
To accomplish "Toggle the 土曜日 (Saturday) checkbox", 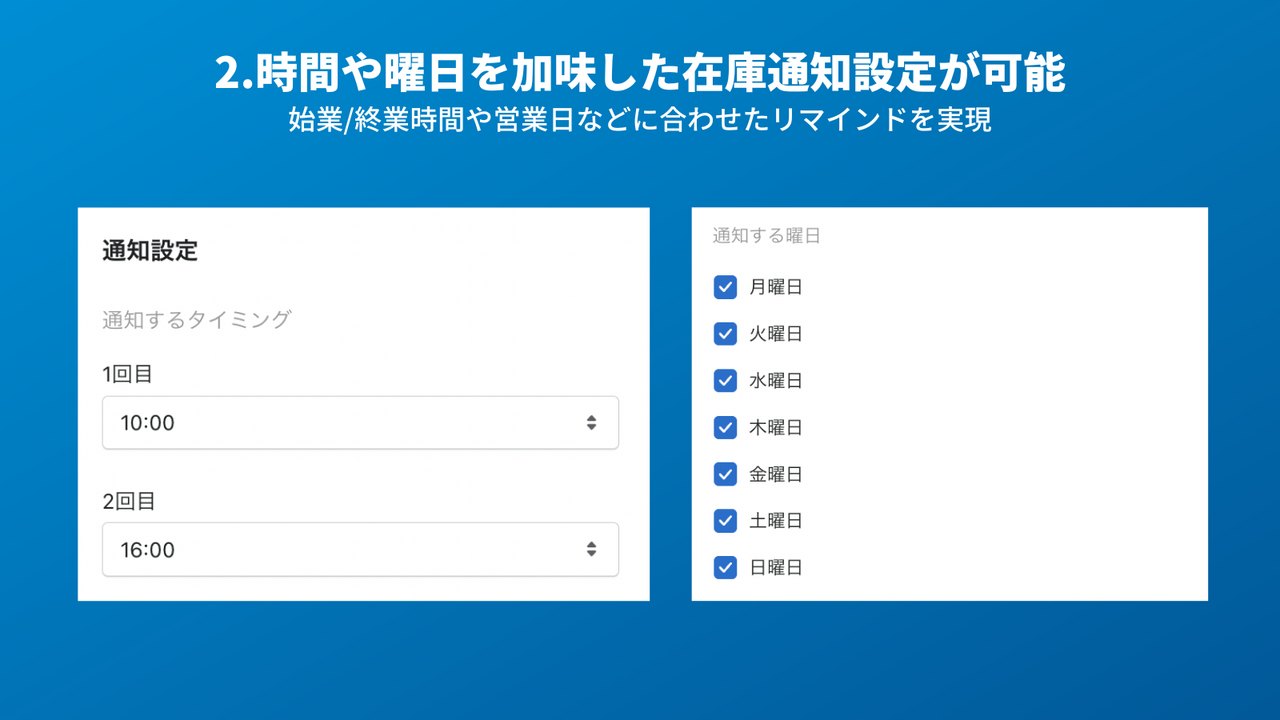I will coord(725,520).
